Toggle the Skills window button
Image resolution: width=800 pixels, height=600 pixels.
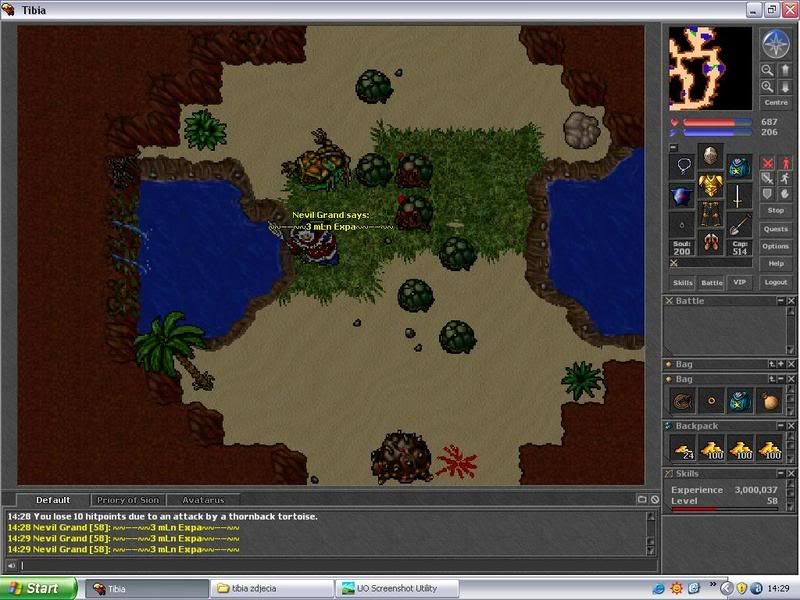(x=683, y=282)
